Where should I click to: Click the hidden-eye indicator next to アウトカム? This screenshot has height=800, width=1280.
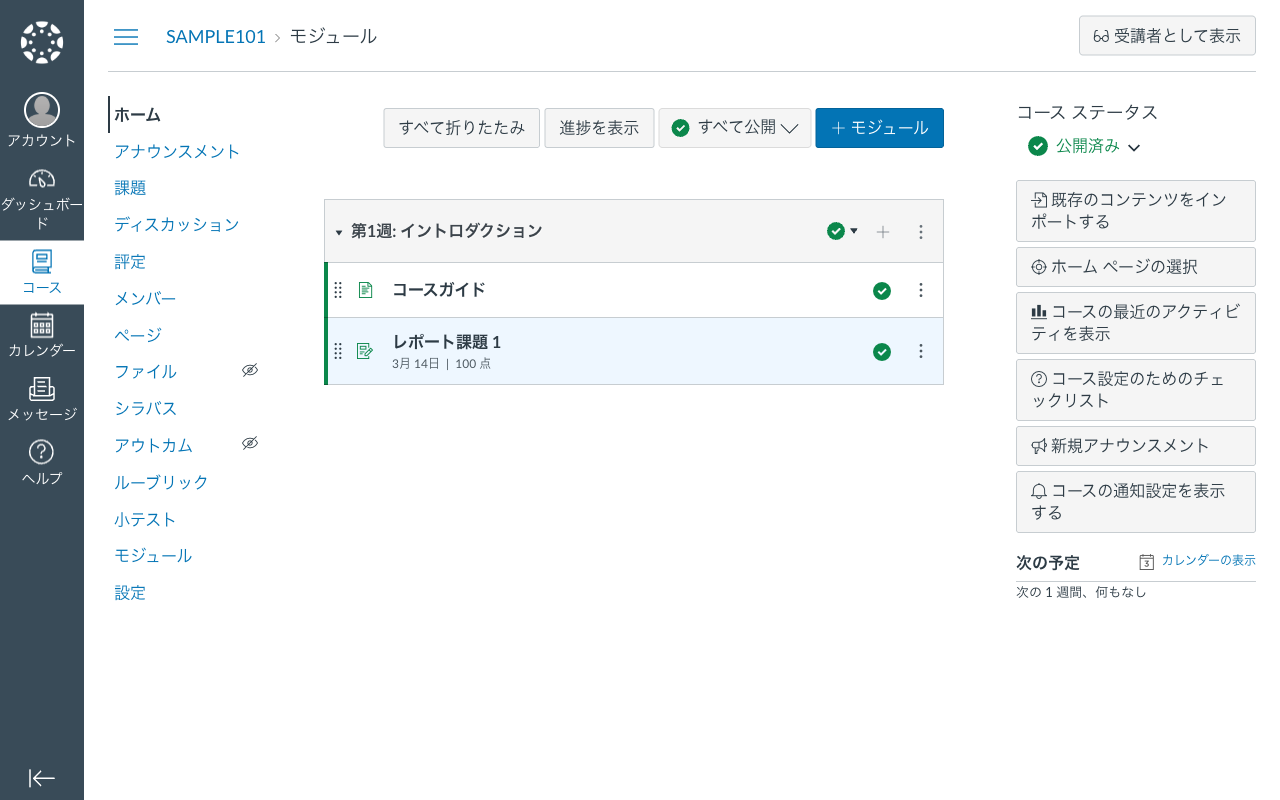(250, 442)
